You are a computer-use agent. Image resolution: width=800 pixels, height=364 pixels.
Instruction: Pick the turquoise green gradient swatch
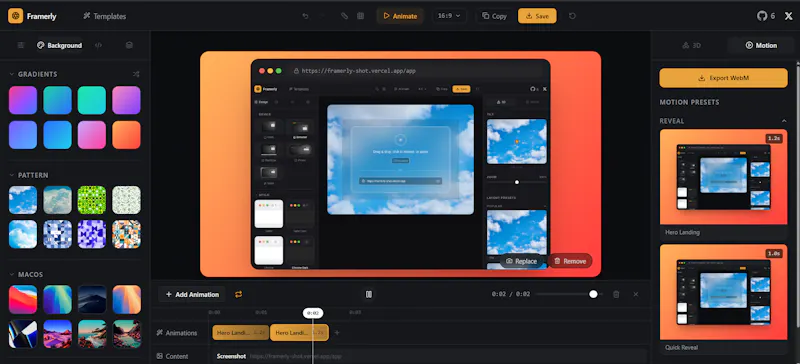tap(92, 100)
